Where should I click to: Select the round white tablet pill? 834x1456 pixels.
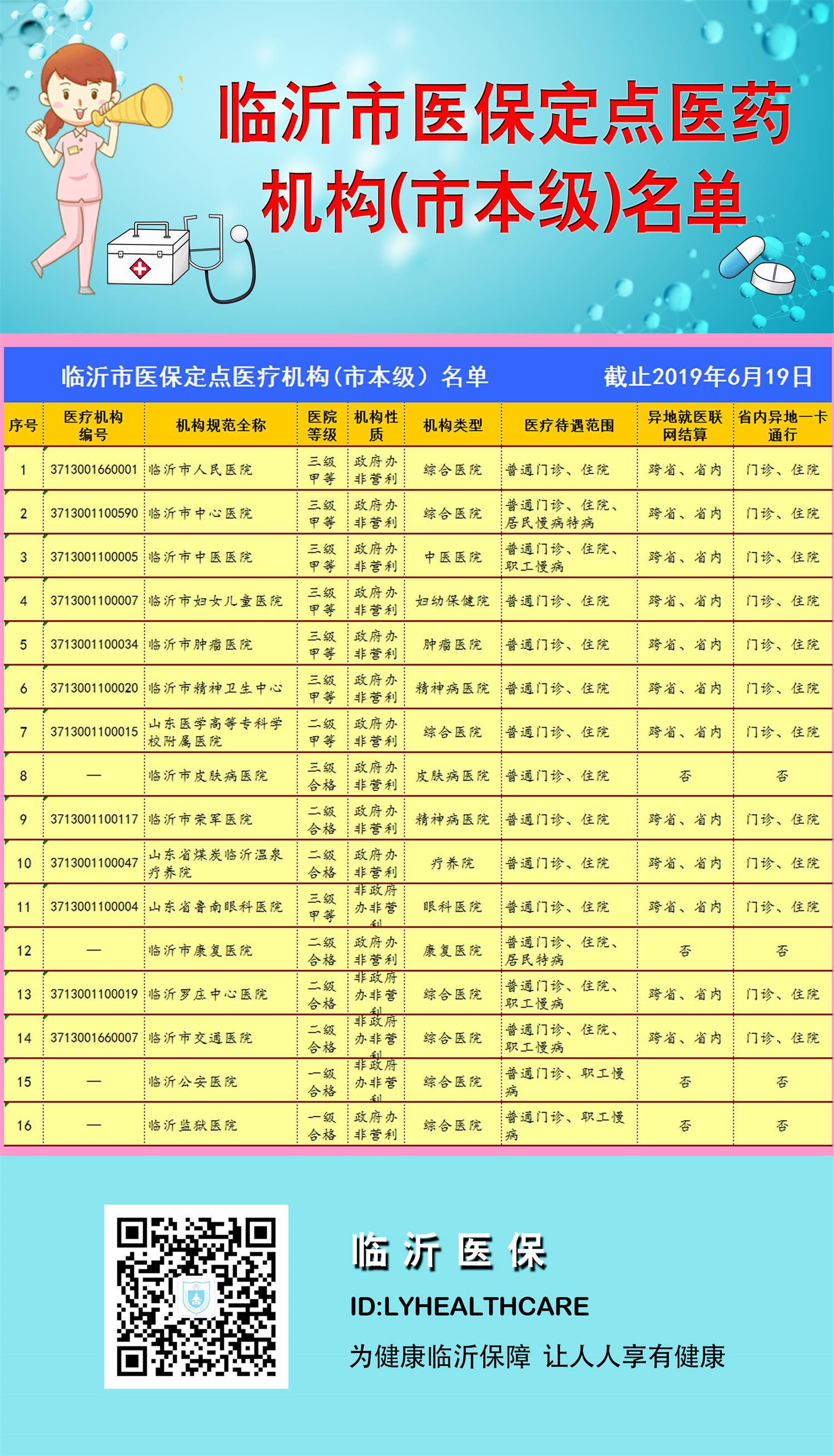click(772, 279)
